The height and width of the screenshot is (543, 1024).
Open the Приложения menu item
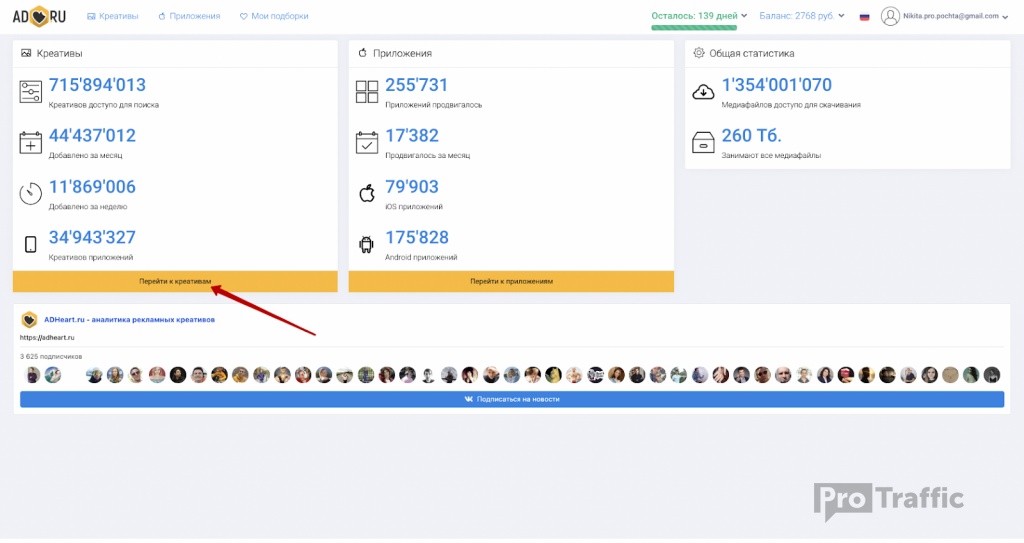pos(189,16)
